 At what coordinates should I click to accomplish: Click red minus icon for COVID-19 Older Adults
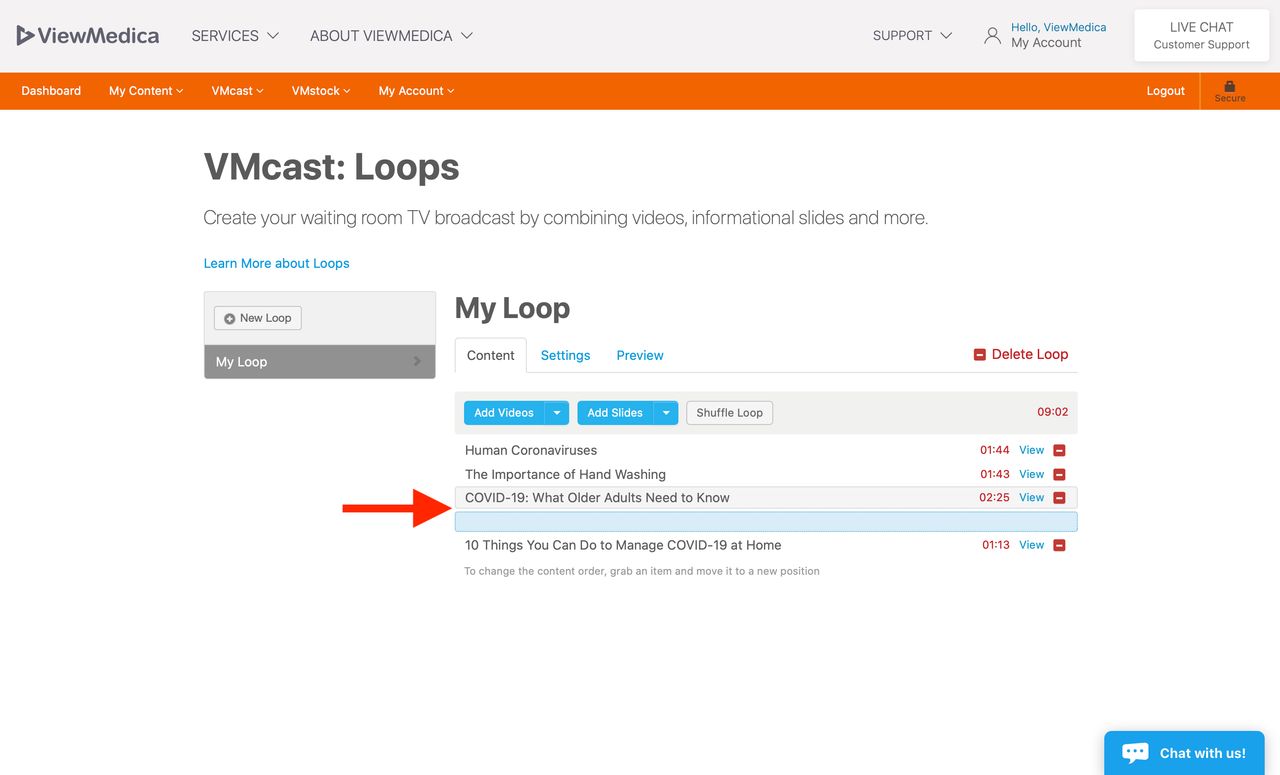coord(1059,498)
